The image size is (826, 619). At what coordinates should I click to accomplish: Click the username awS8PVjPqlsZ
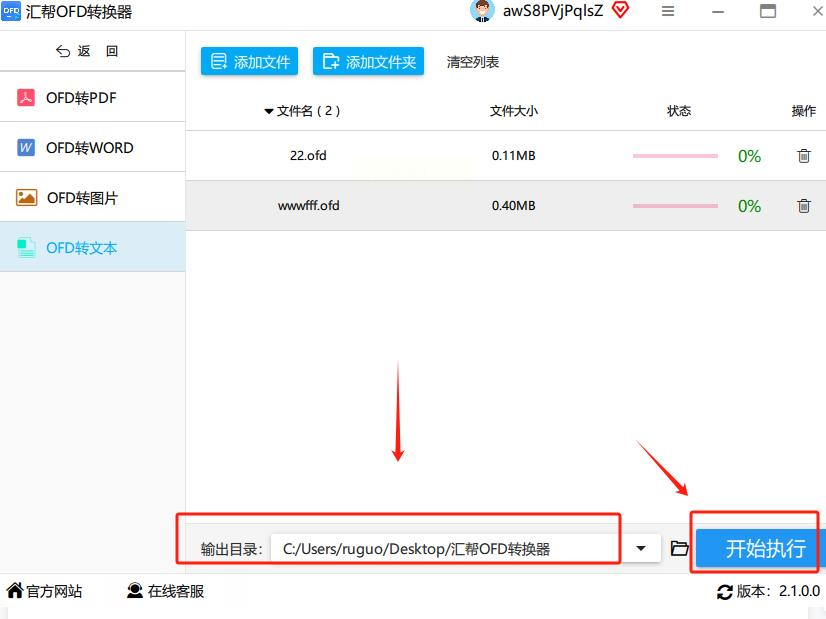click(x=553, y=11)
